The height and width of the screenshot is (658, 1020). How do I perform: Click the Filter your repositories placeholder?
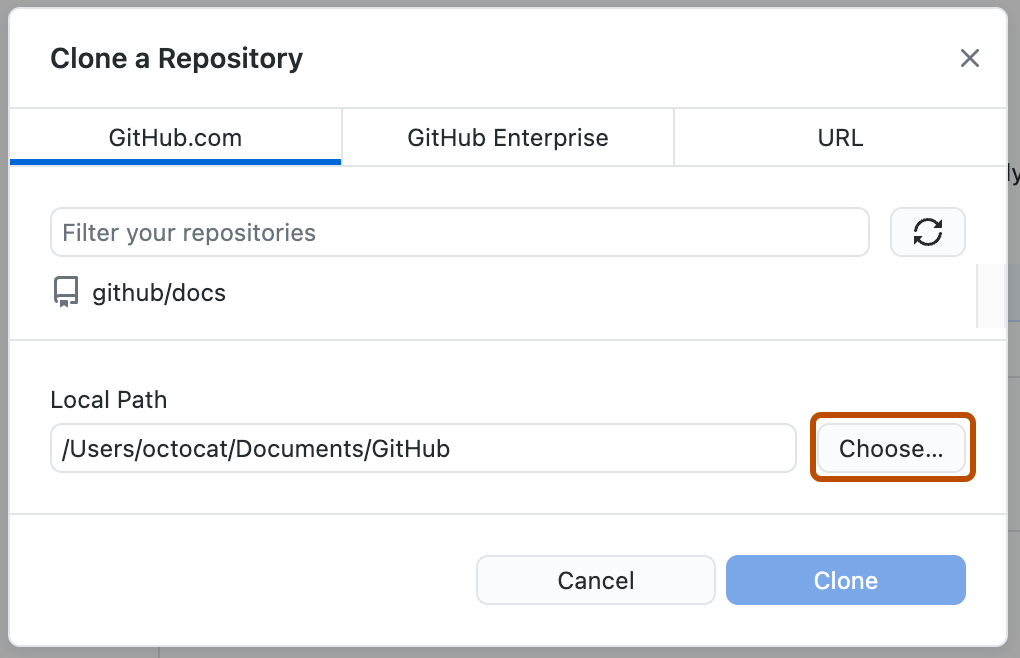186,231
